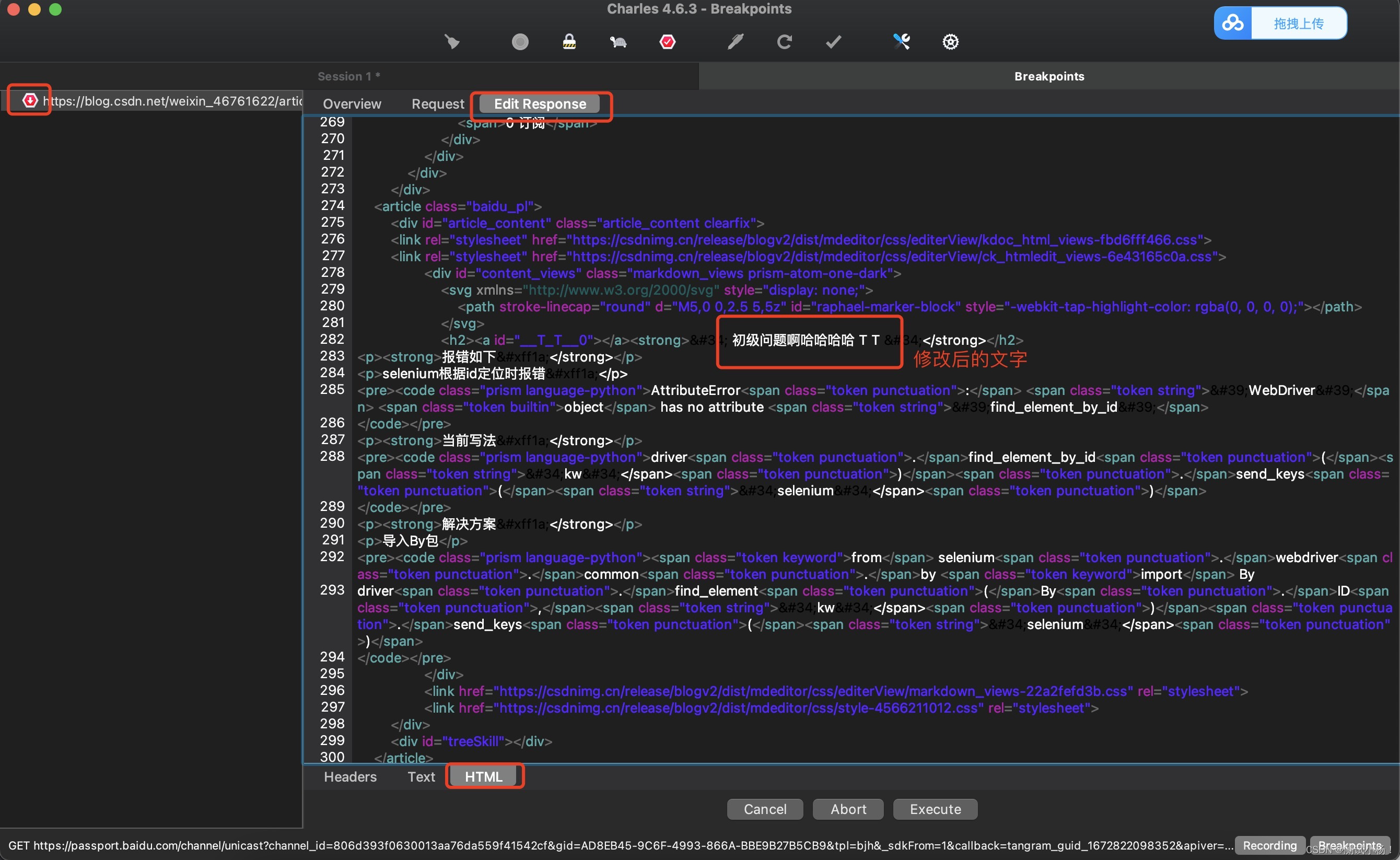Toggle the turtle Throttling icon
Screen dimensions: 1400x860
click(618, 41)
